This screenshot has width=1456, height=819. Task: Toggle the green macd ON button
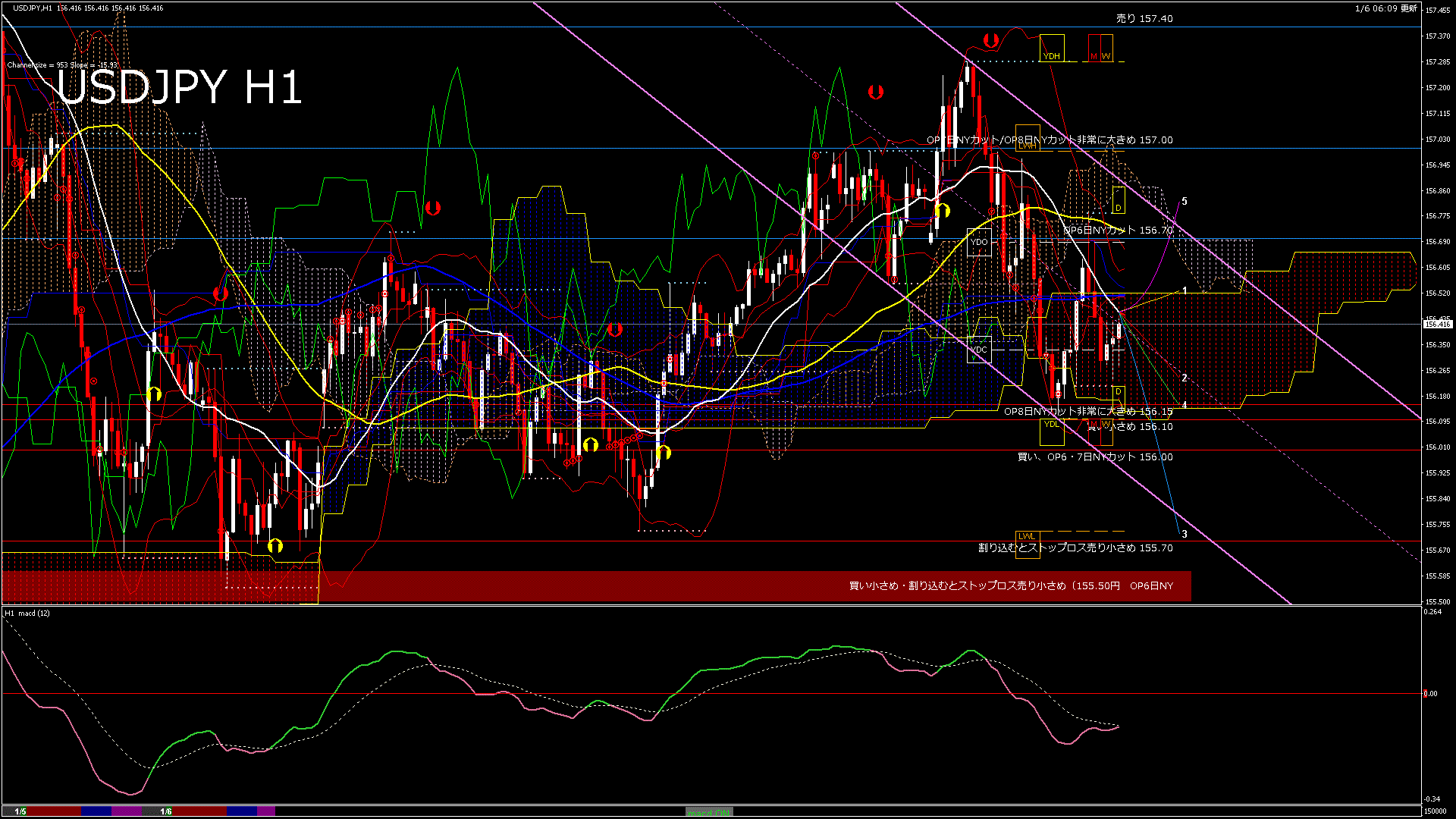coord(709,812)
